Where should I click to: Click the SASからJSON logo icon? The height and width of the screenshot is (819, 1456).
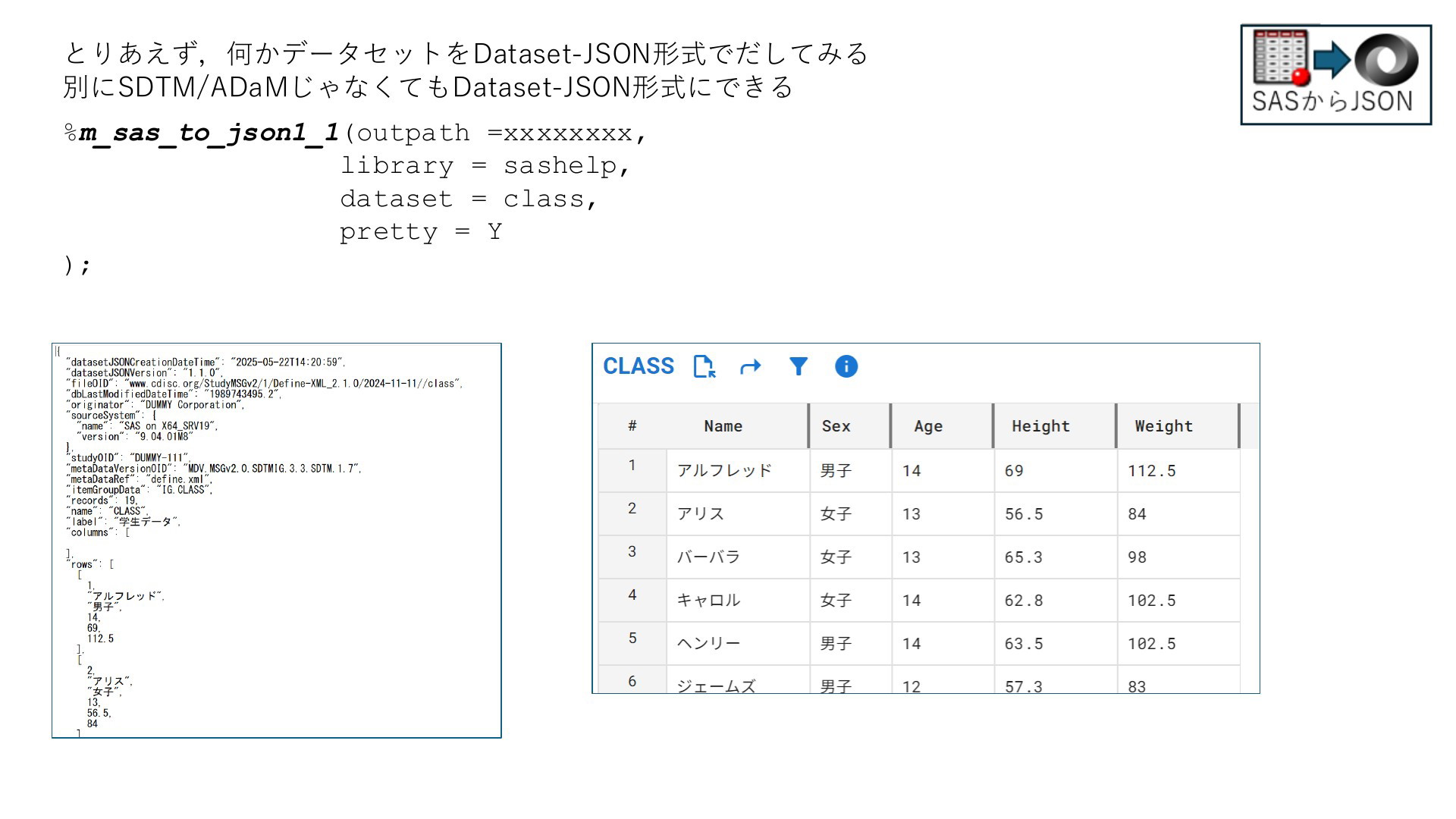1335,74
